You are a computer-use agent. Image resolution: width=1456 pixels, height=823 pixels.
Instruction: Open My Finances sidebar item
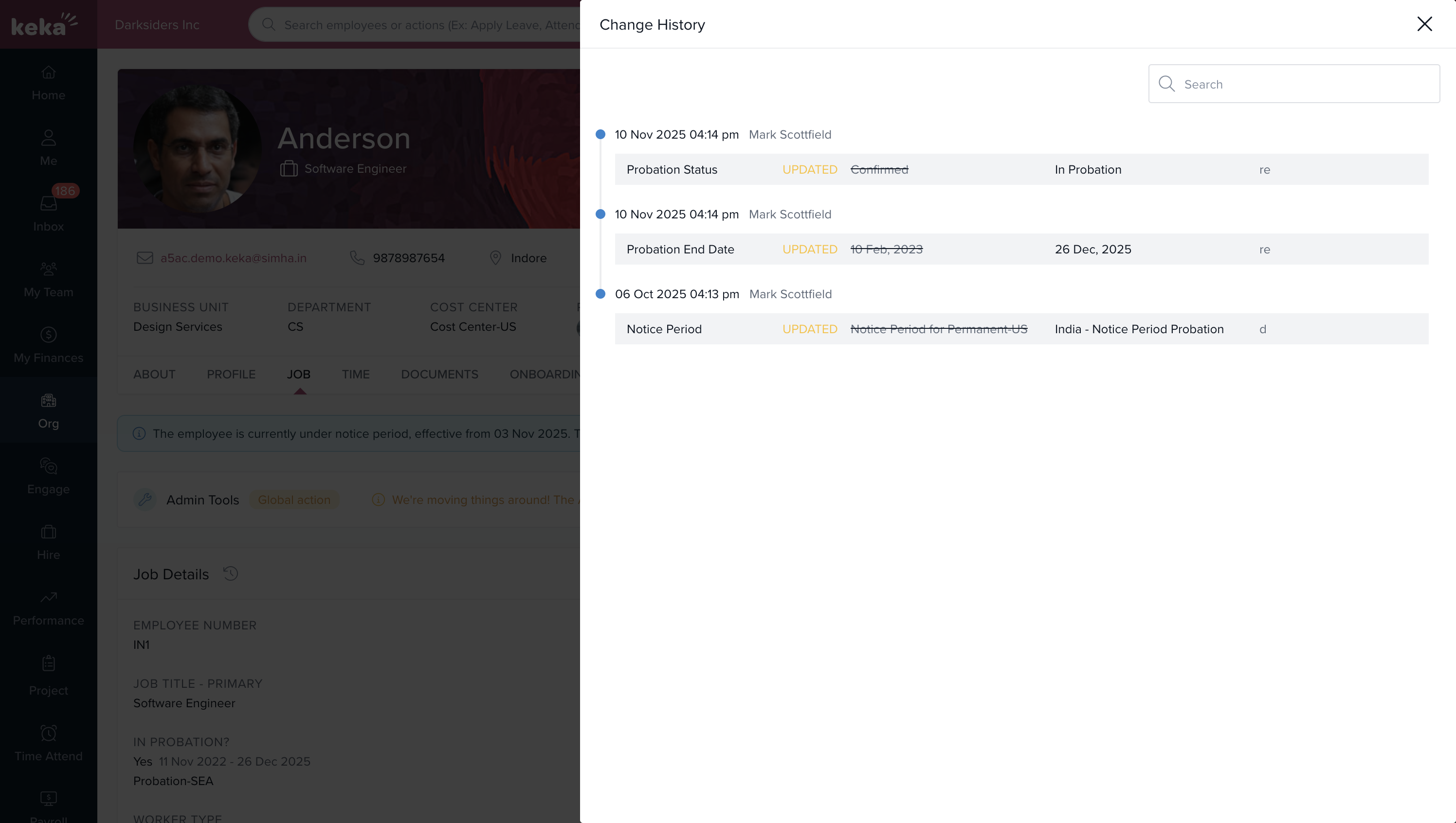point(49,345)
